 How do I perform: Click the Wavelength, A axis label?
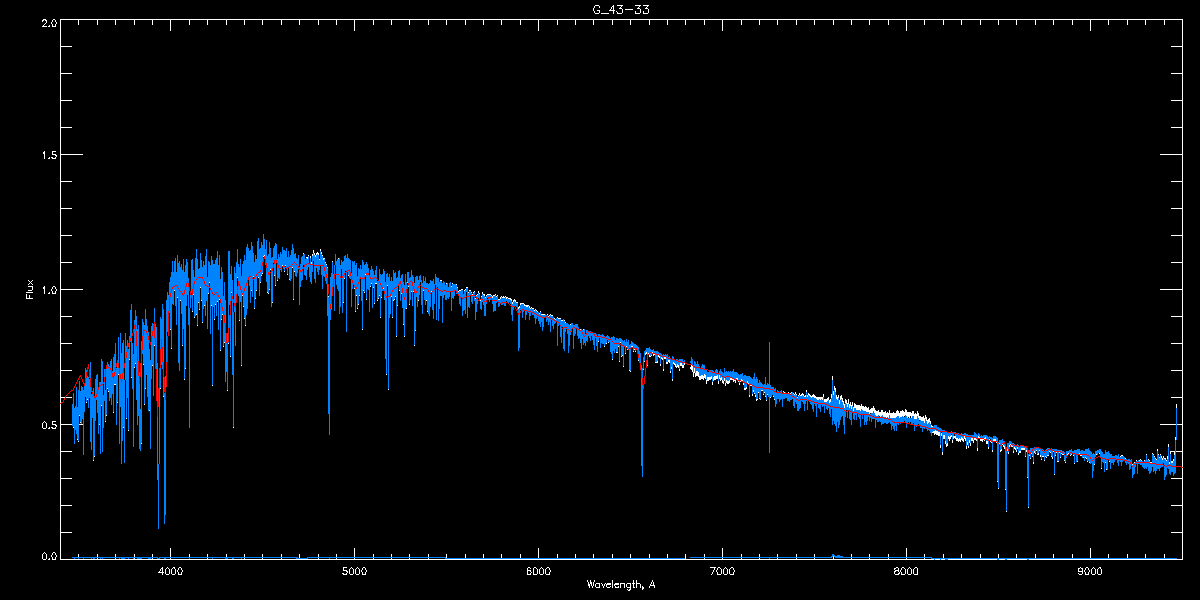(620, 584)
